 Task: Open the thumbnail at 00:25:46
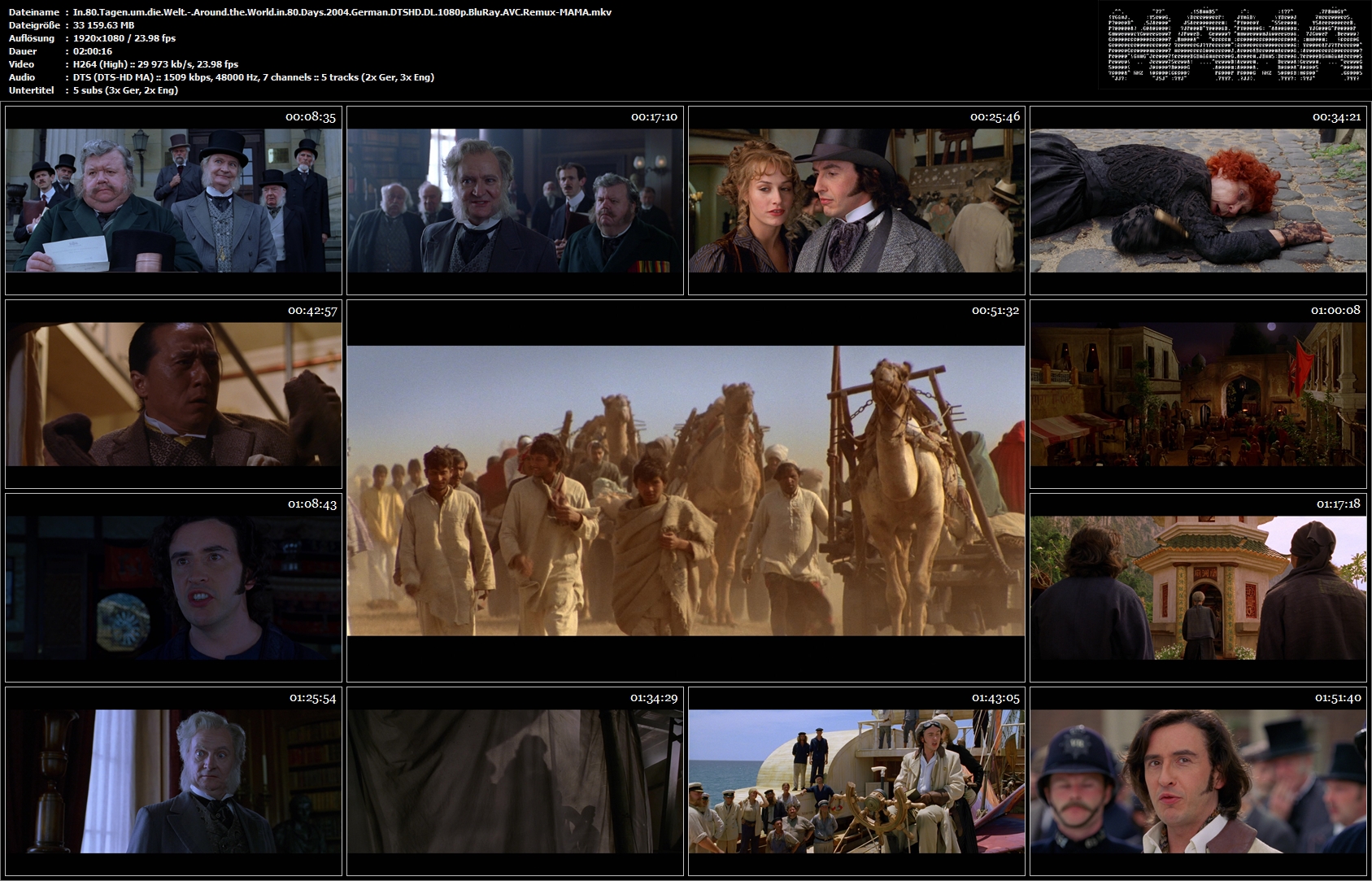coord(856,200)
